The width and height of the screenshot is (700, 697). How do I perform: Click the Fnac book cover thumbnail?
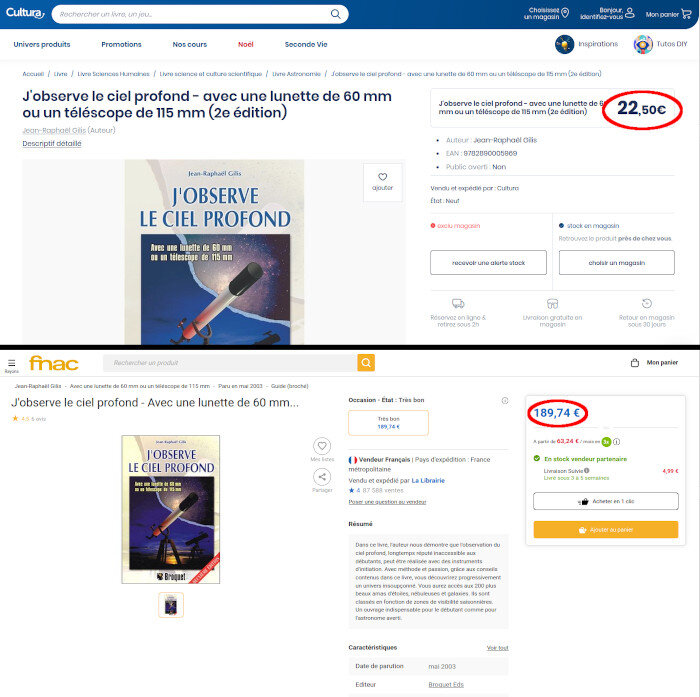(x=171, y=605)
